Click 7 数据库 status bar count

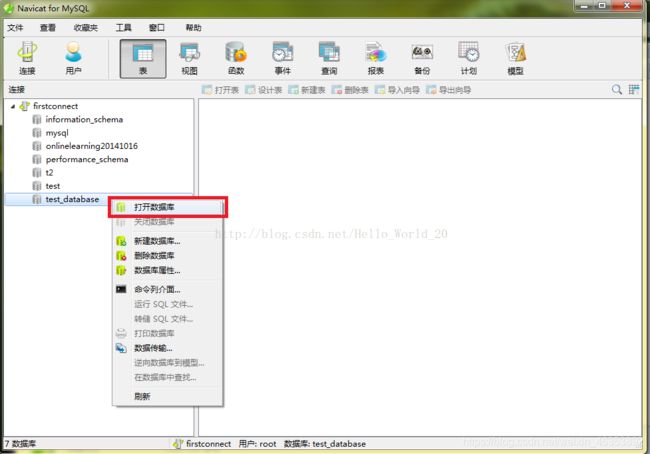(20, 444)
